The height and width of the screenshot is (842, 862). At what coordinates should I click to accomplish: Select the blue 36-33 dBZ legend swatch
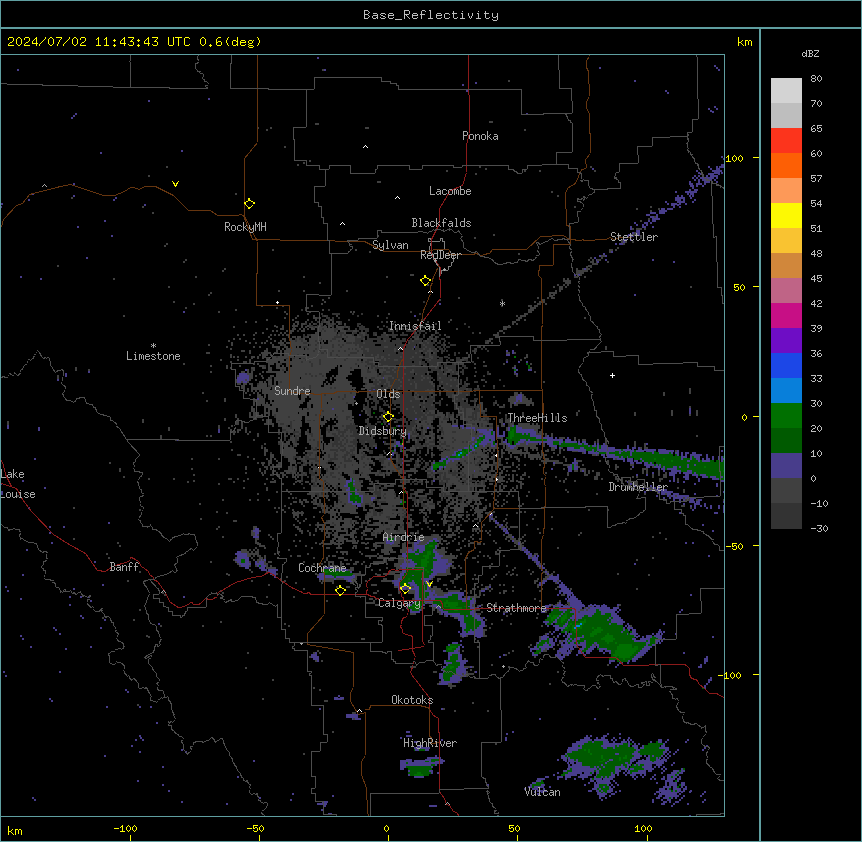786,365
